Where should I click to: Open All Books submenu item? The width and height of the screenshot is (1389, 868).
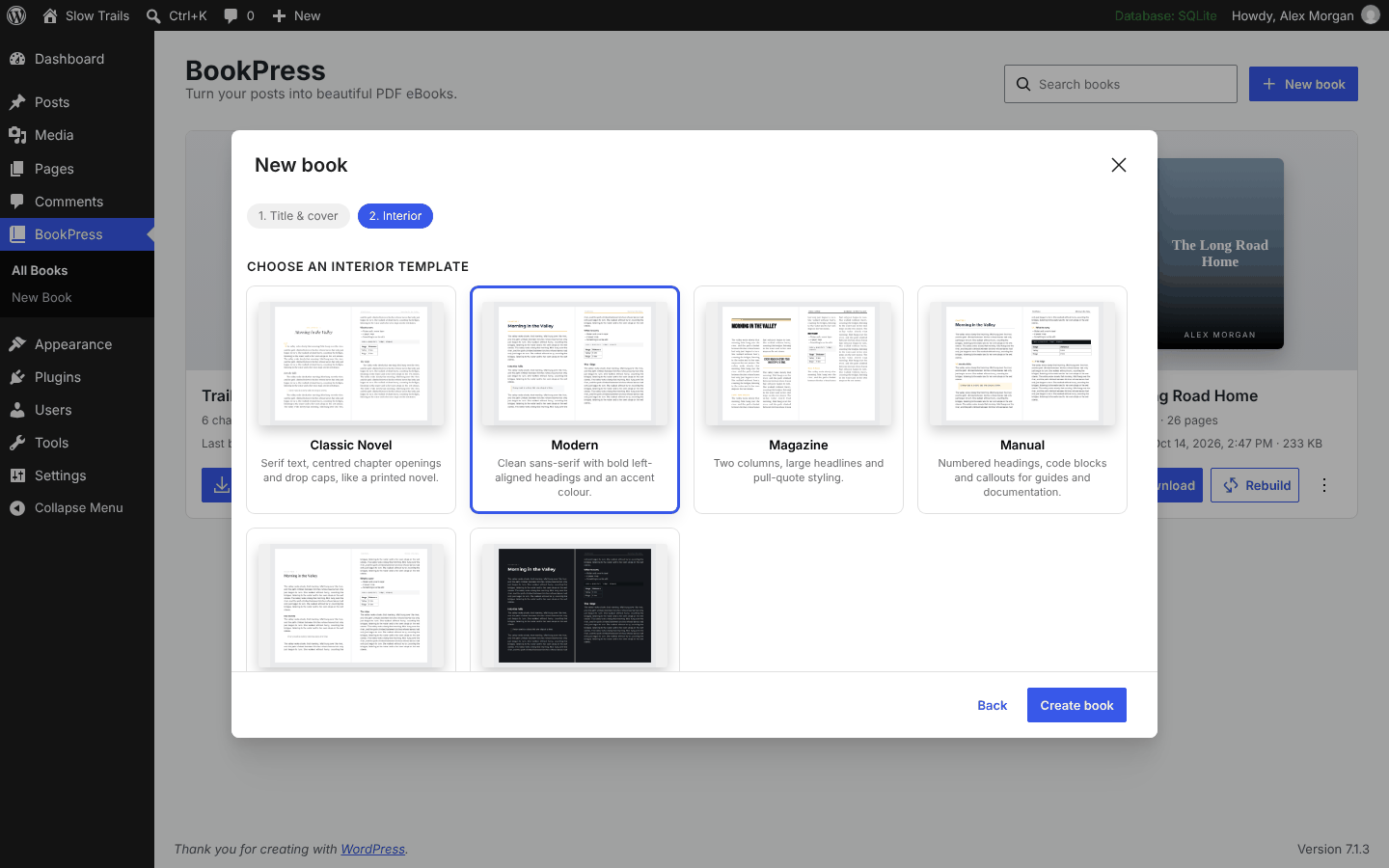tap(40, 270)
